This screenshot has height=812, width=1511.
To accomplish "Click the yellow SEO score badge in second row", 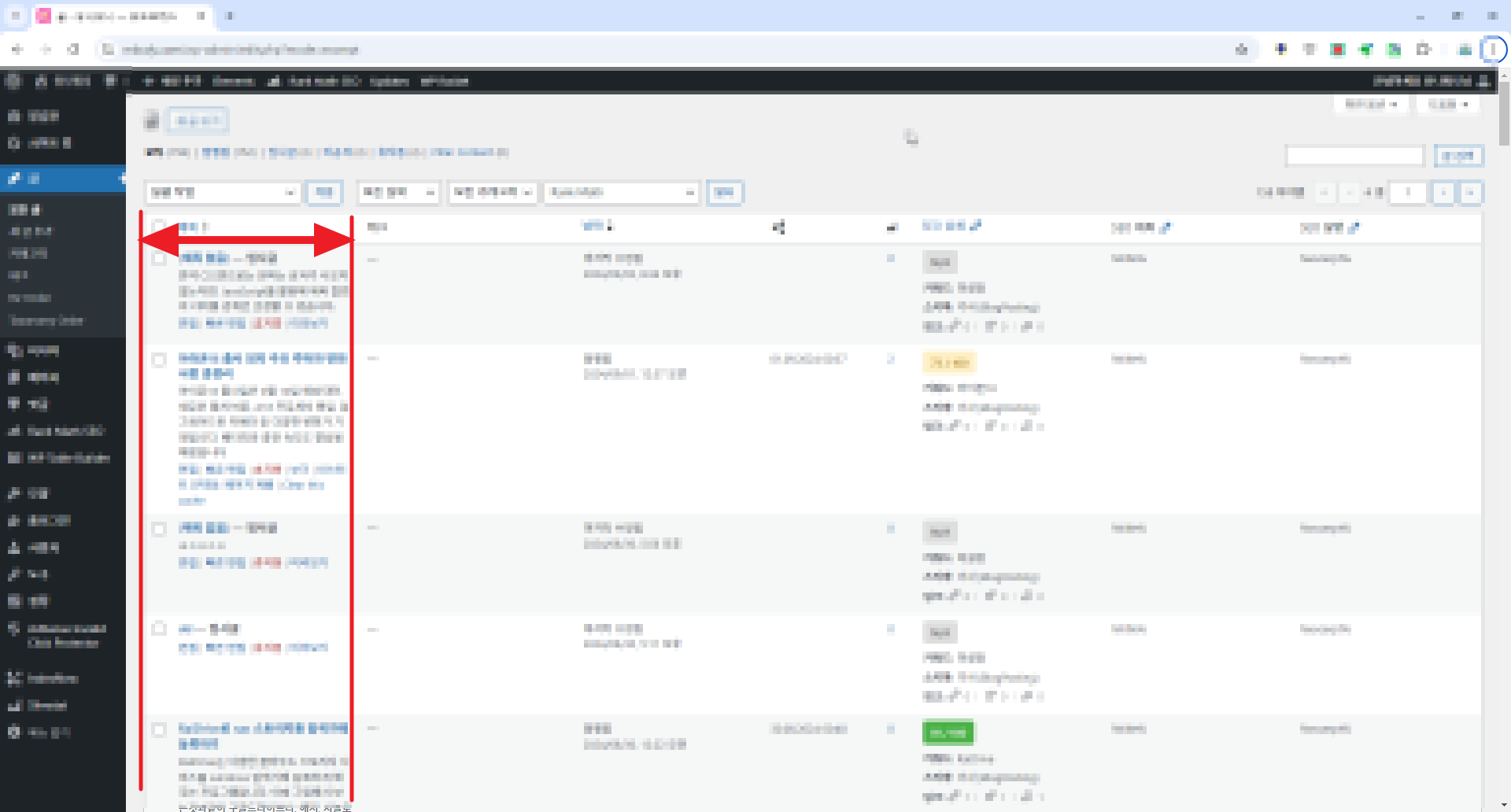I will tap(948, 362).
